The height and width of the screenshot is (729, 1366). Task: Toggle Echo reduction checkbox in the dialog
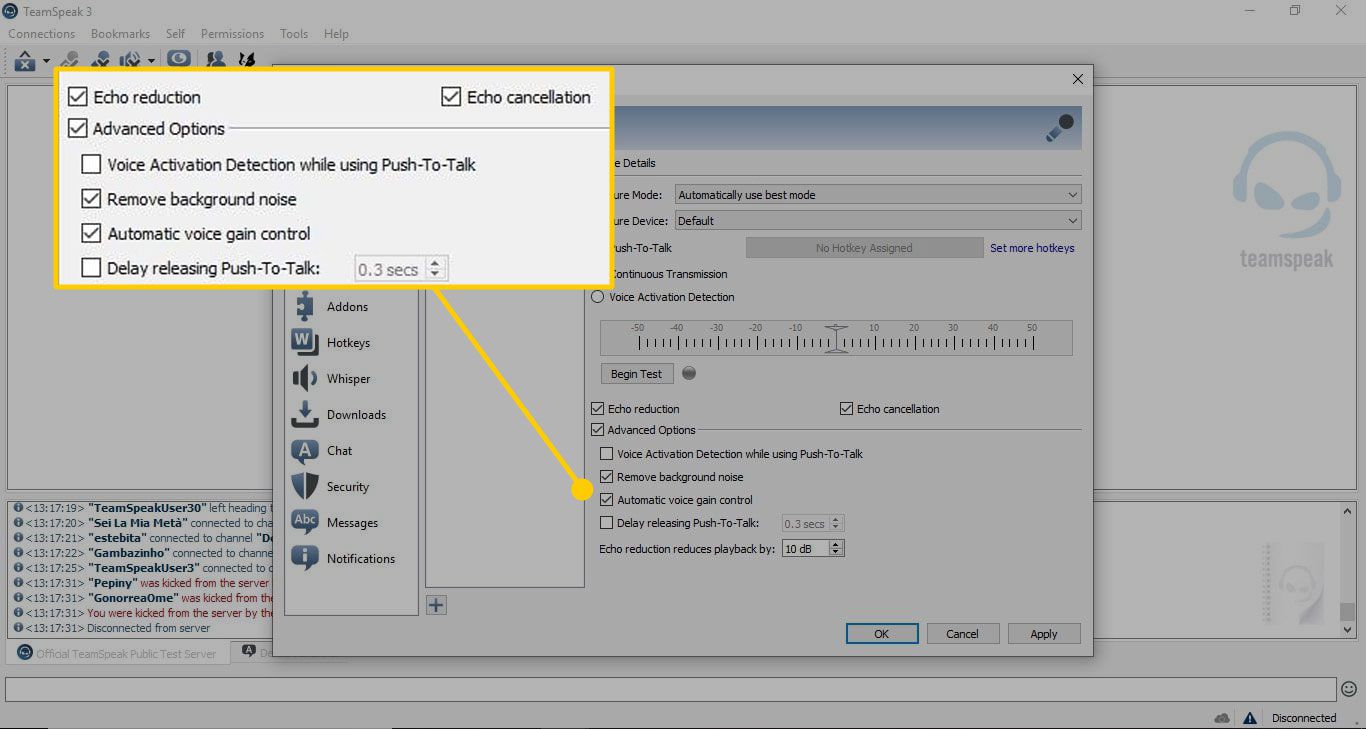tap(598, 409)
